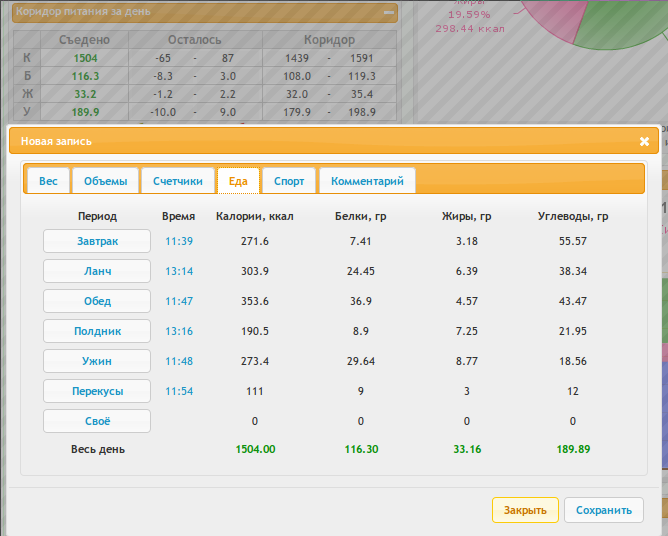The height and width of the screenshot is (536, 668).
Task: Edit Ужин time 11:48
Action: pyautogui.click(x=179, y=361)
